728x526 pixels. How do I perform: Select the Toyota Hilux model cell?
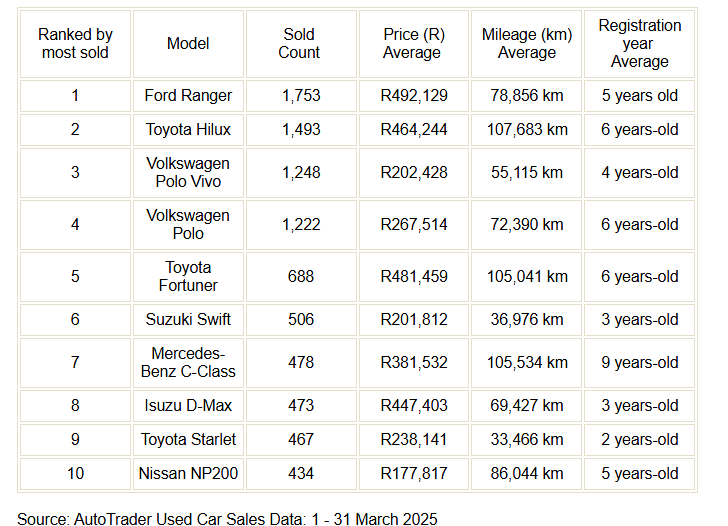point(188,130)
